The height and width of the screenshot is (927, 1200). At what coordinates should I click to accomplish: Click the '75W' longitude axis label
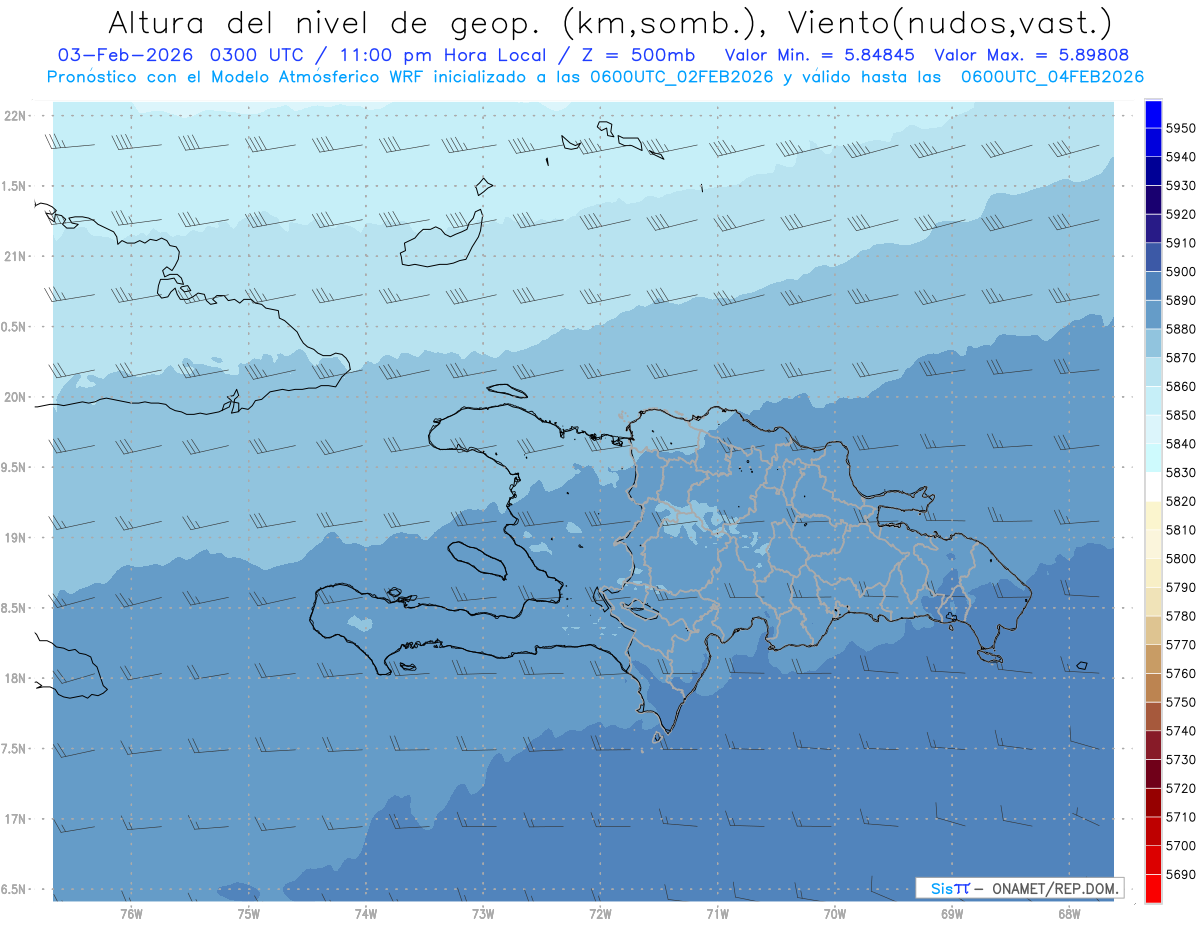pos(249,914)
